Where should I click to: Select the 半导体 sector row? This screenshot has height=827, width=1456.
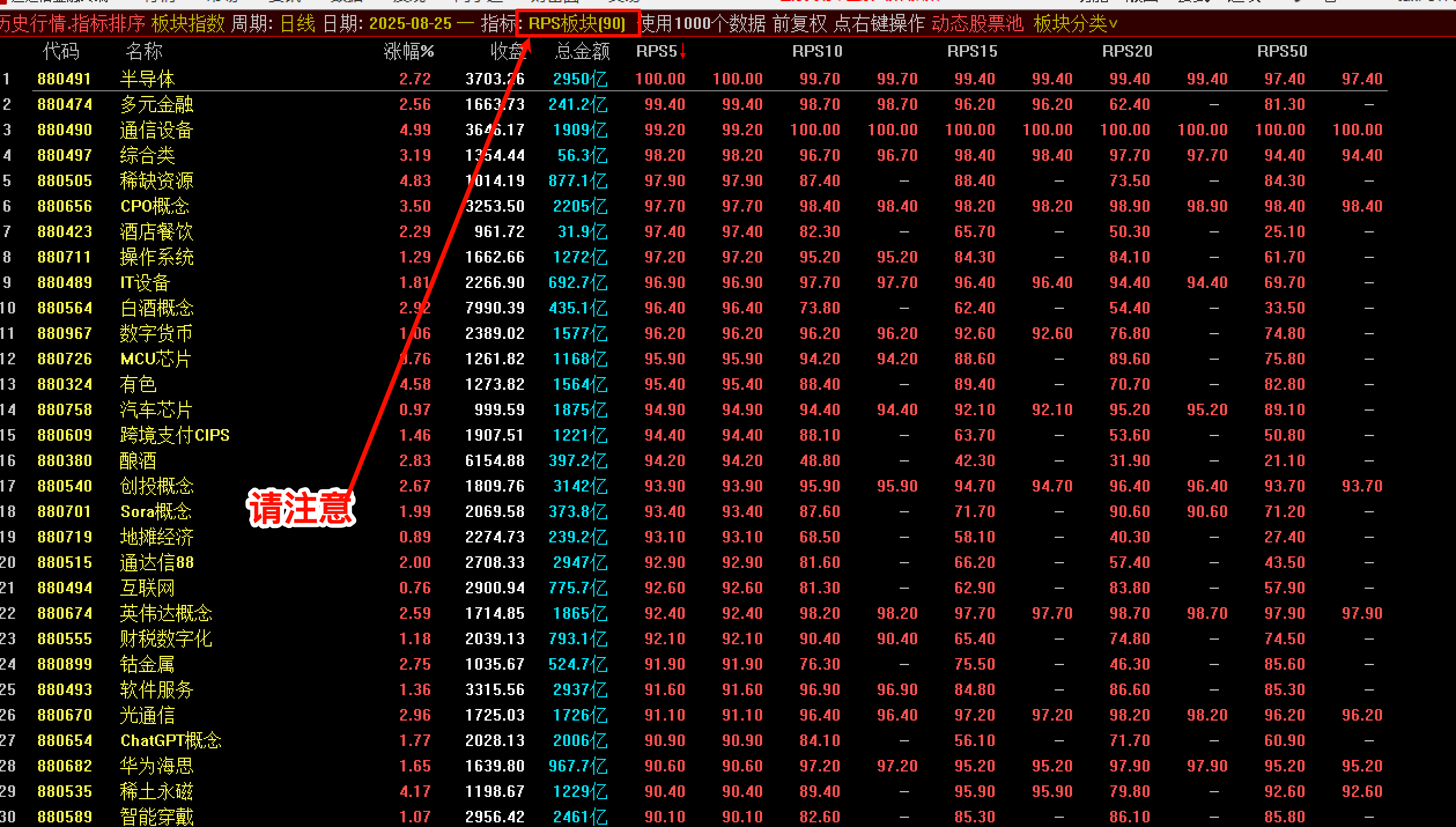(x=147, y=79)
